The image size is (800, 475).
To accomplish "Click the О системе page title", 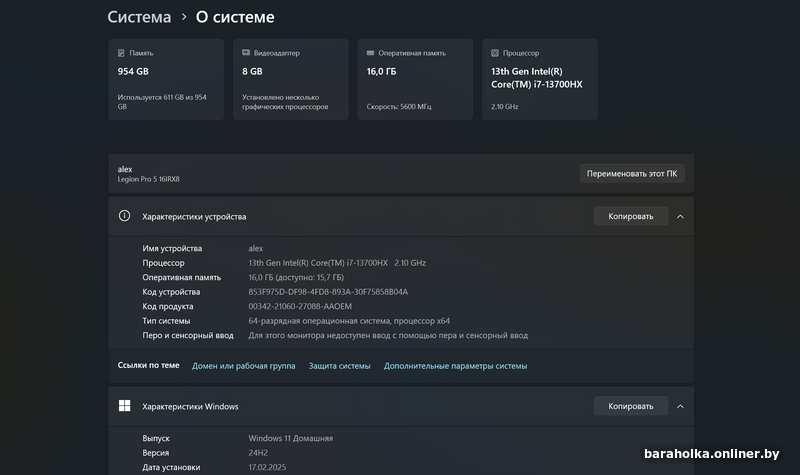I will [x=235, y=17].
